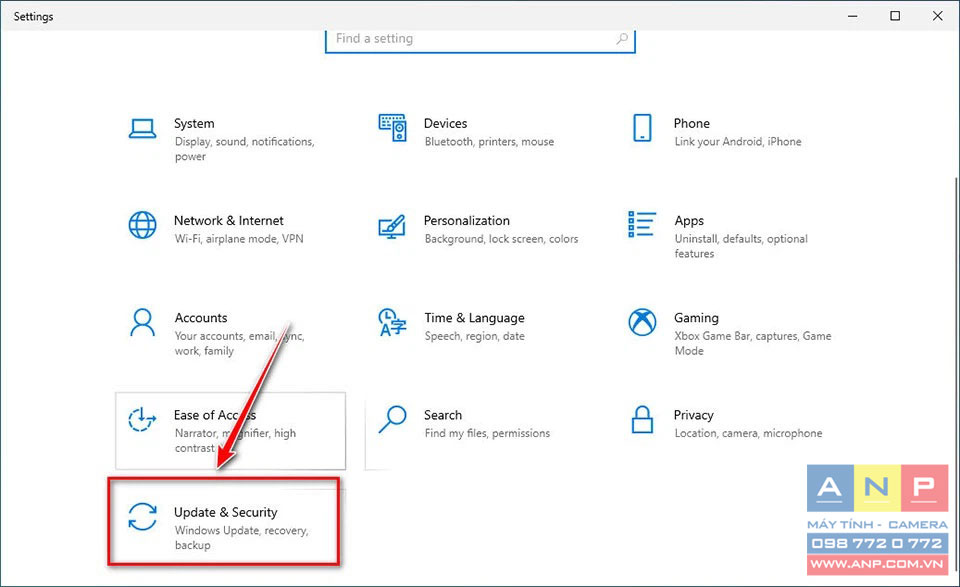The width and height of the screenshot is (960, 587).
Task: Select the Search magnifying glass category icon
Action: [392, 419]
